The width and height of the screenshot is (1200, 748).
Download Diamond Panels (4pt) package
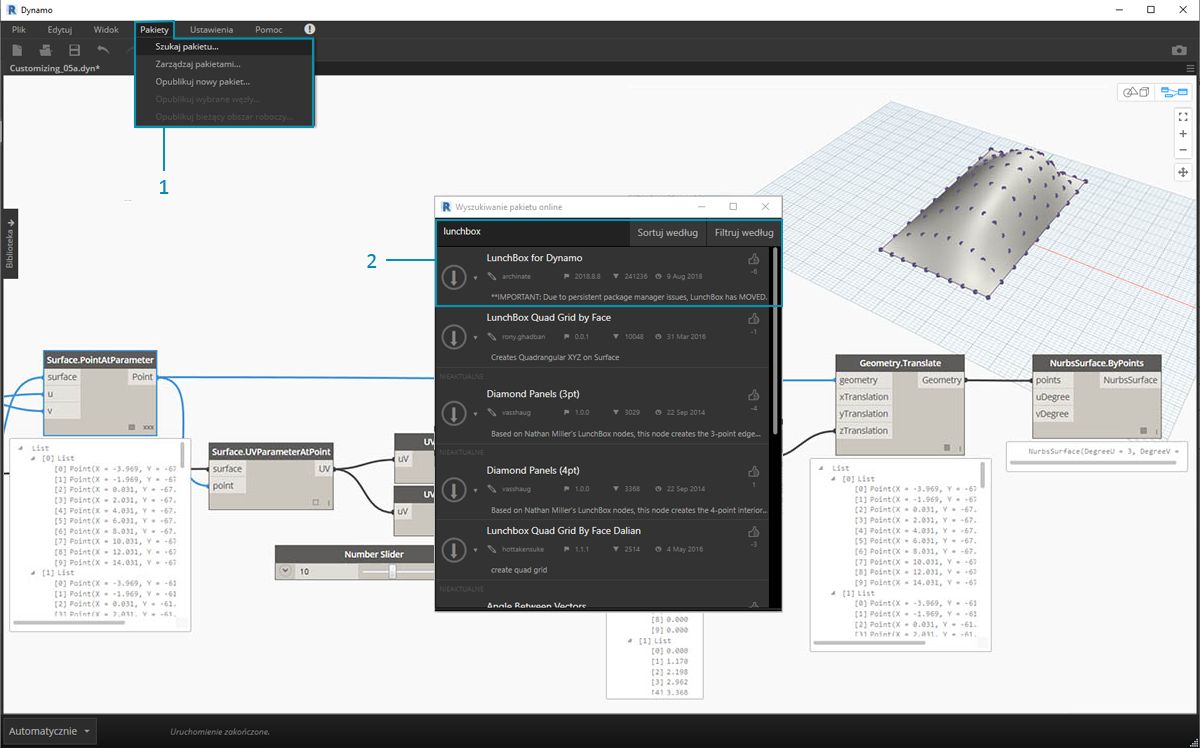click(454, 490)
